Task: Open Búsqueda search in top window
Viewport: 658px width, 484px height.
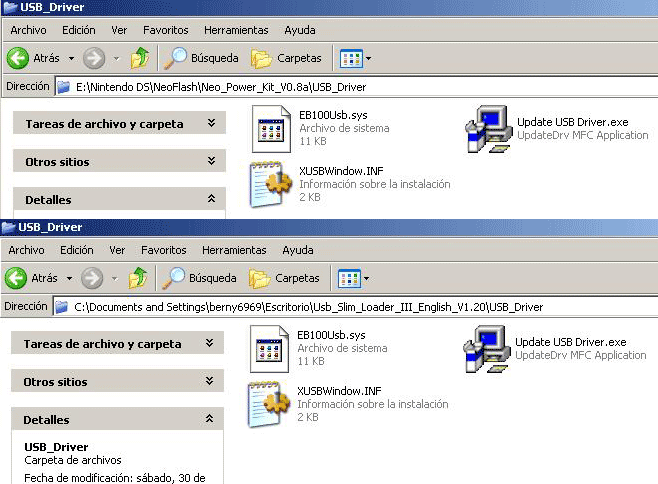Action: 203,58
